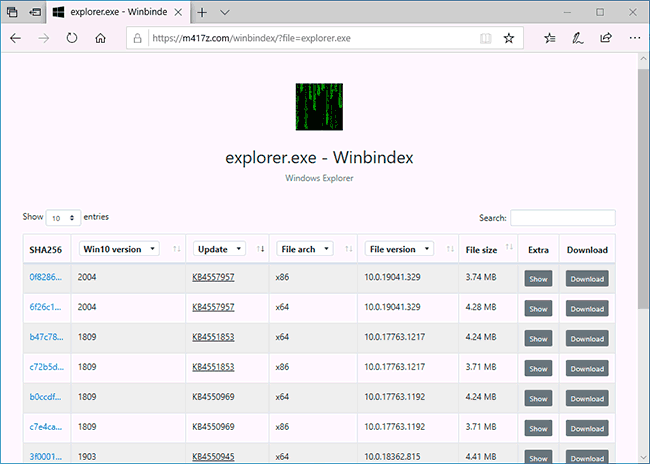This screenshot has height=464, width=650.
Task: Open the tabs you've set aside icon
Action: pyautogui.click(x=12, y=12)
